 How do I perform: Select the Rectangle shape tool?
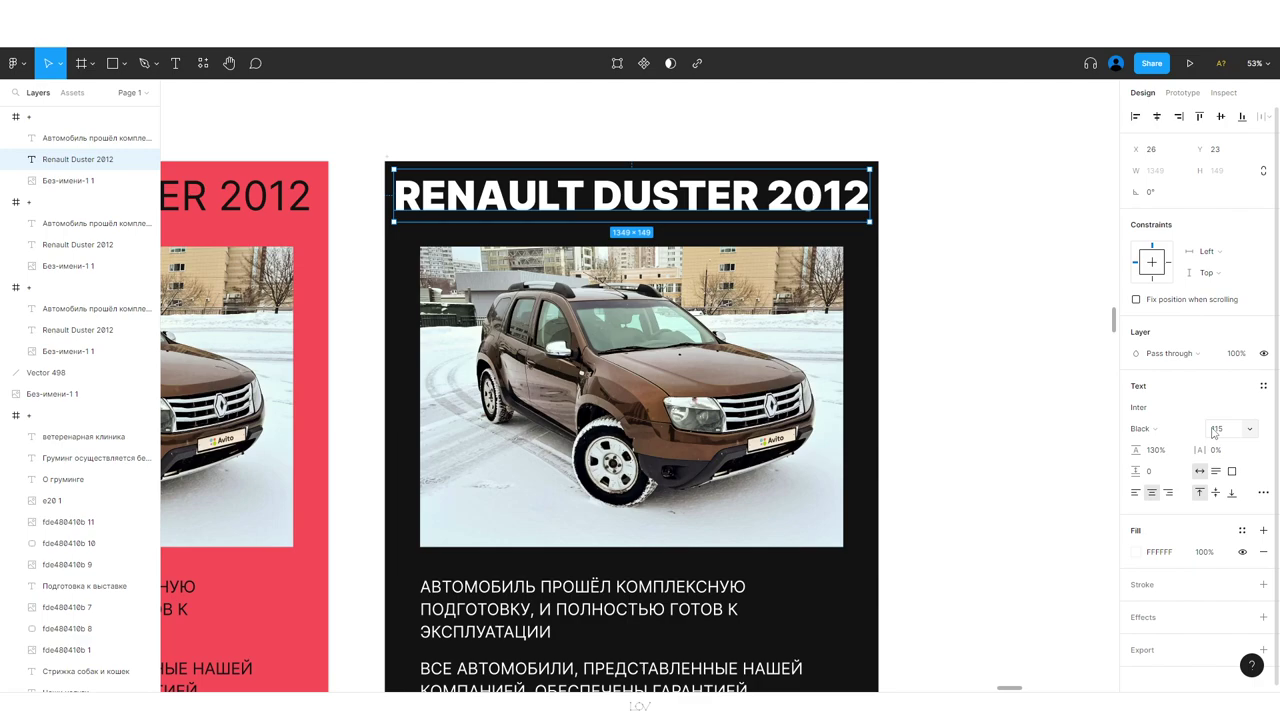(x=112, y=63)
